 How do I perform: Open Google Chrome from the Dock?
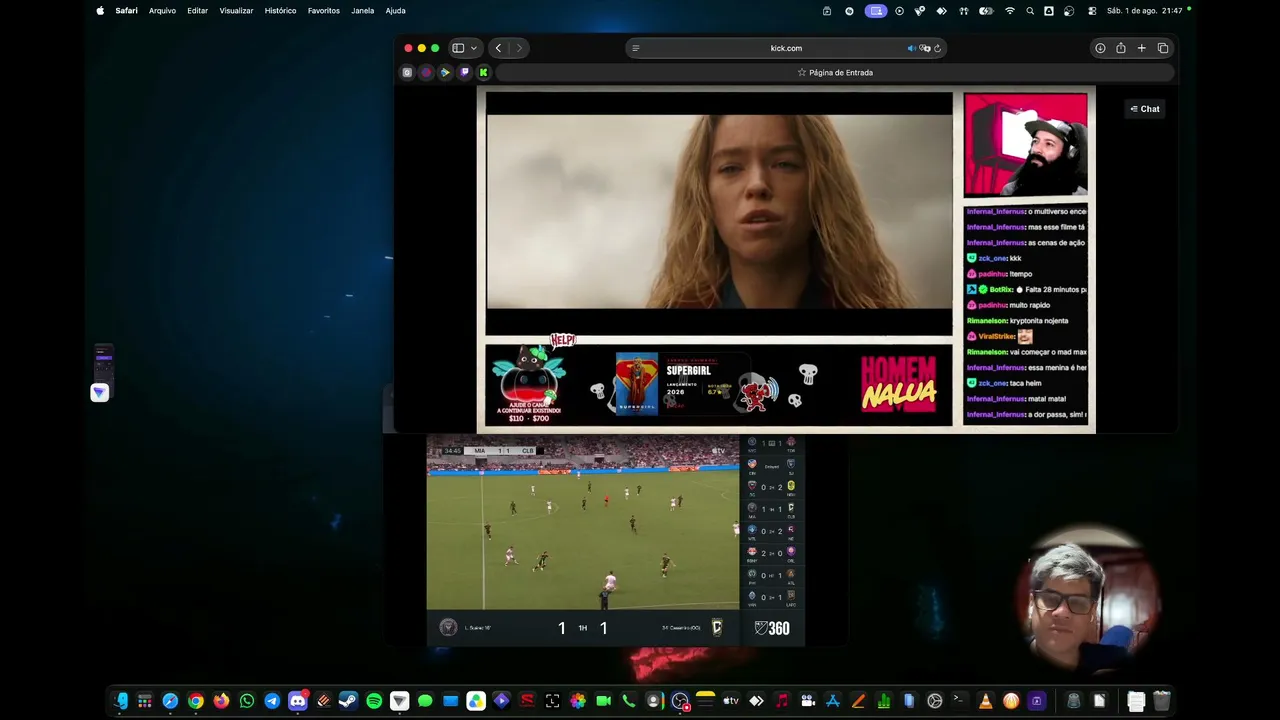[196, 701]
